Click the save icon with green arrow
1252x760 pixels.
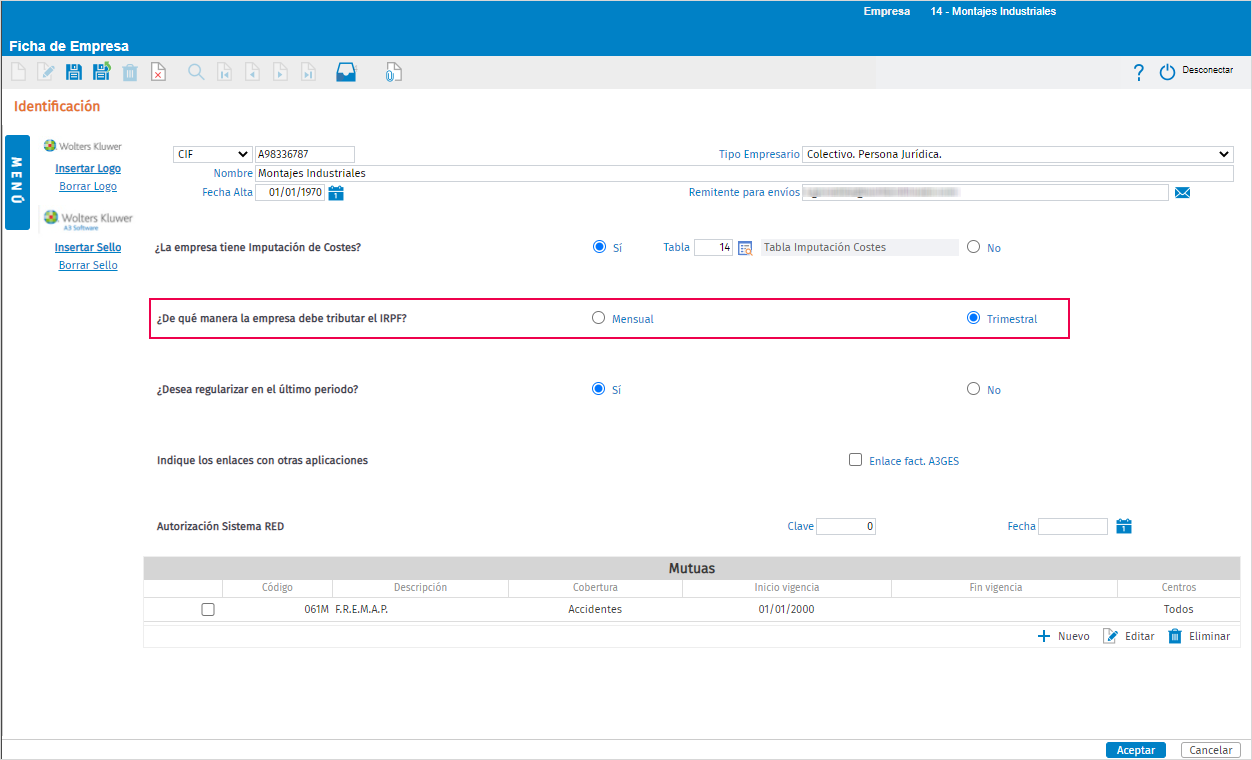point(102,72)
